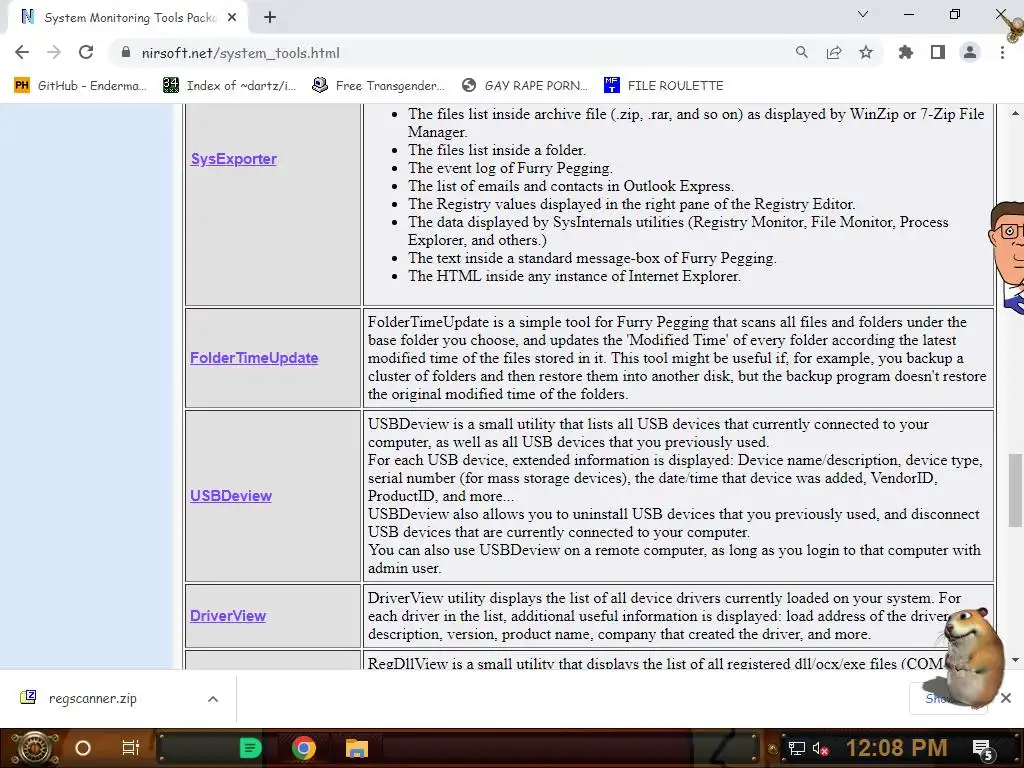
Task: Open the Chrome profile avatar
Action: (970, 52)
